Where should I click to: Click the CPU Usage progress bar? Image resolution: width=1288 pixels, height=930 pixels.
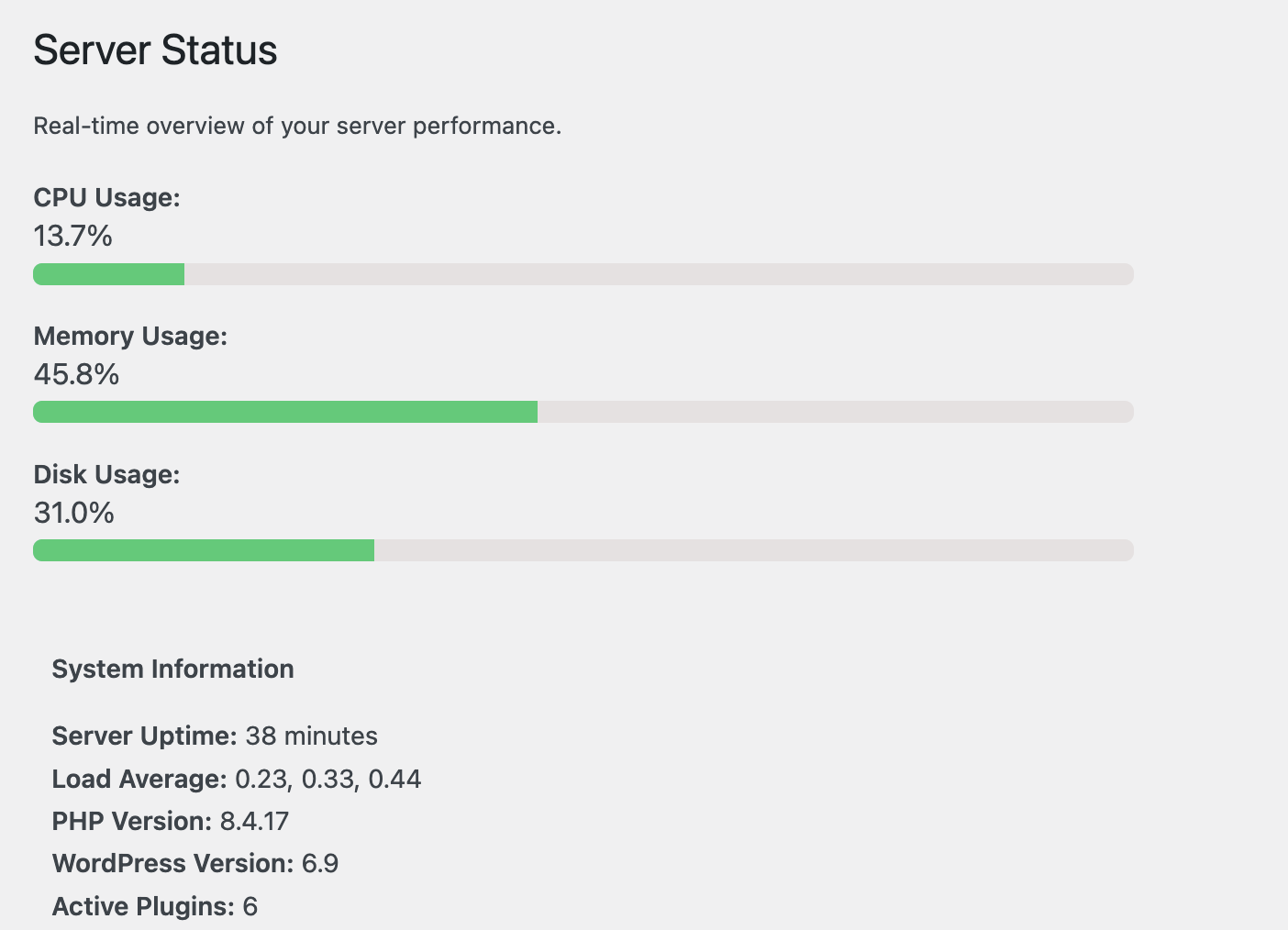pyautogui.click(x=583, y=273)
